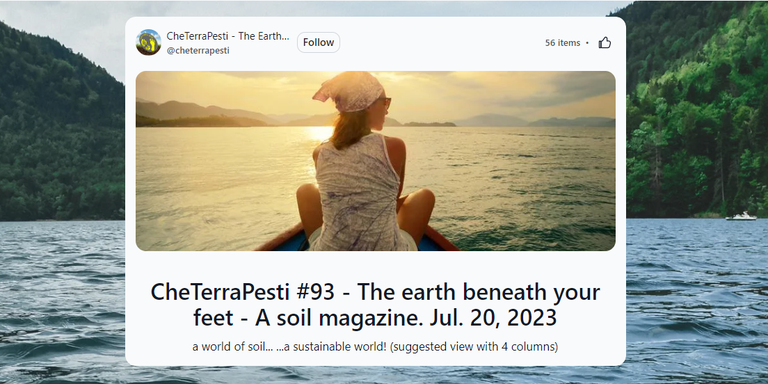Screen dimensions: 768x384
Task: Click the woman's headscarf in the cover photo
Action: point(349,92)
